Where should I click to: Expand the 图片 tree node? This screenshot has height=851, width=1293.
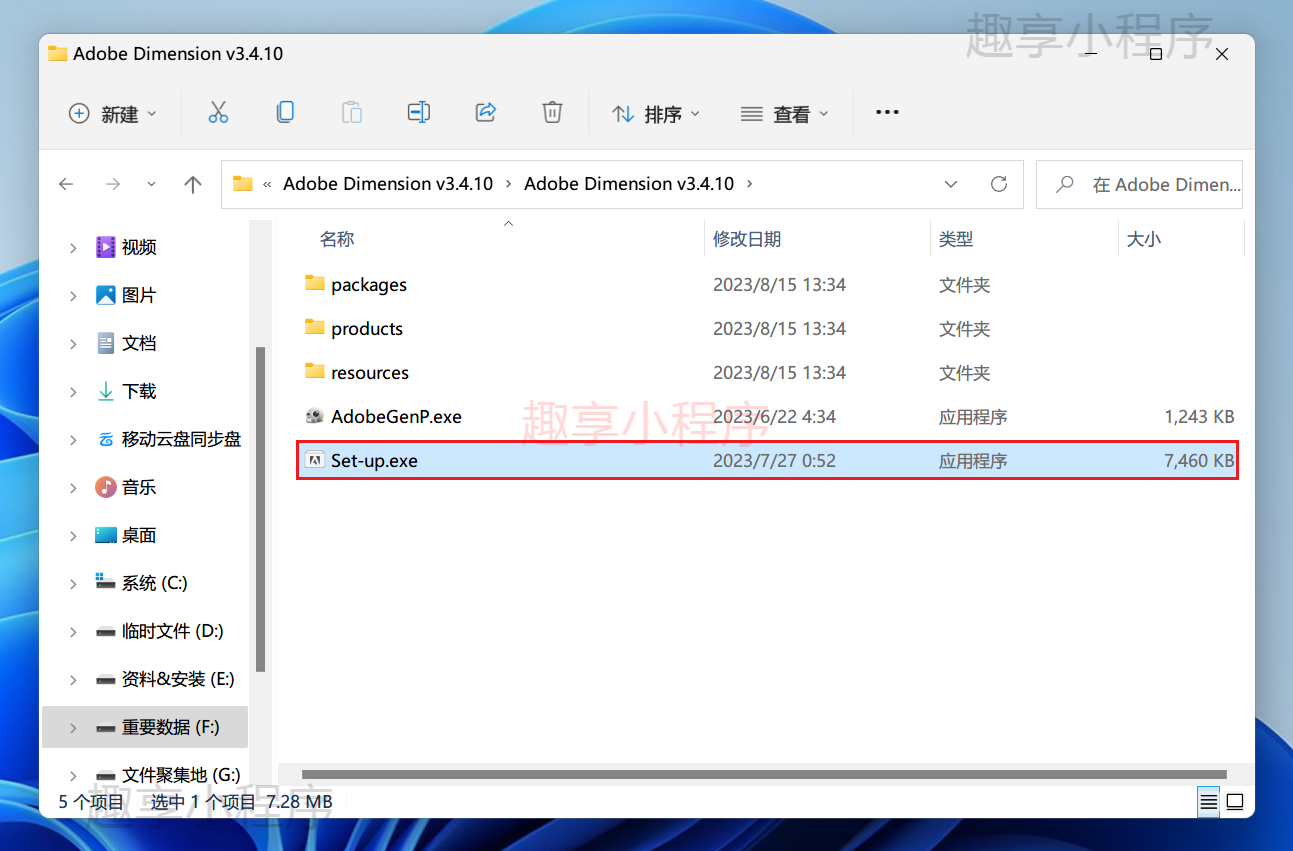point(73,296)
